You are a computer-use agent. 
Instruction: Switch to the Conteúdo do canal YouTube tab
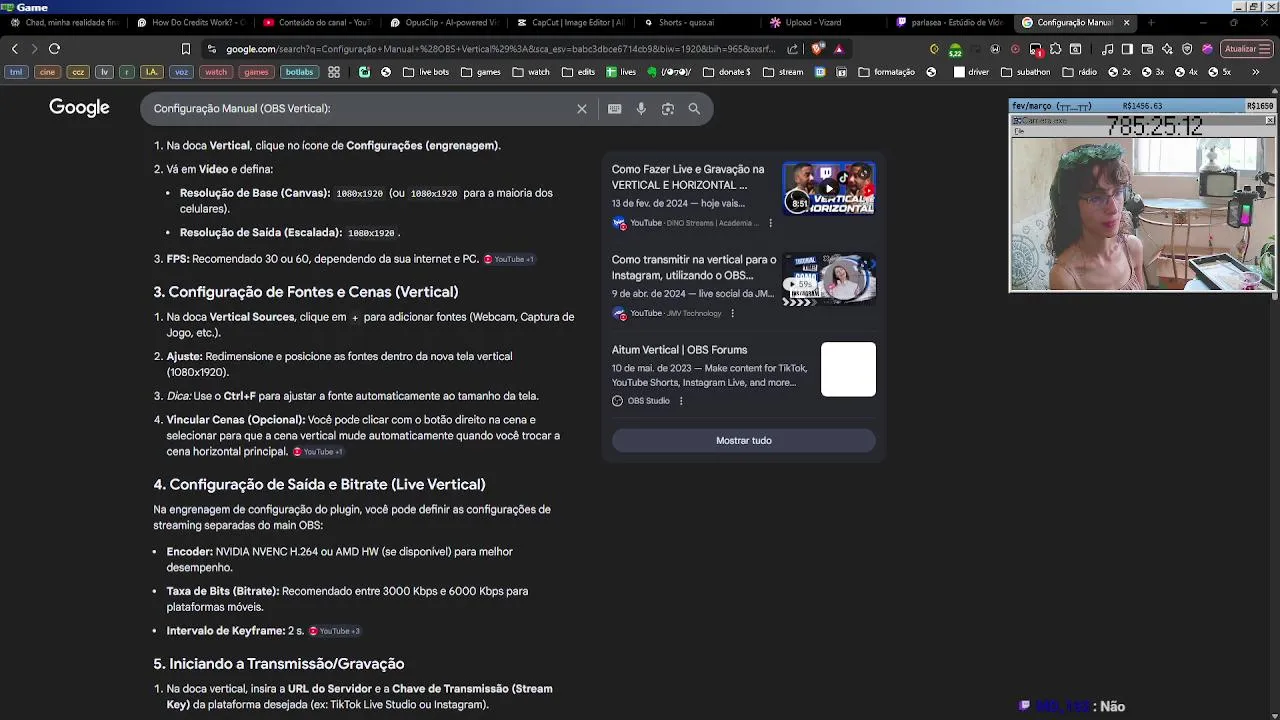click(317, 22)
